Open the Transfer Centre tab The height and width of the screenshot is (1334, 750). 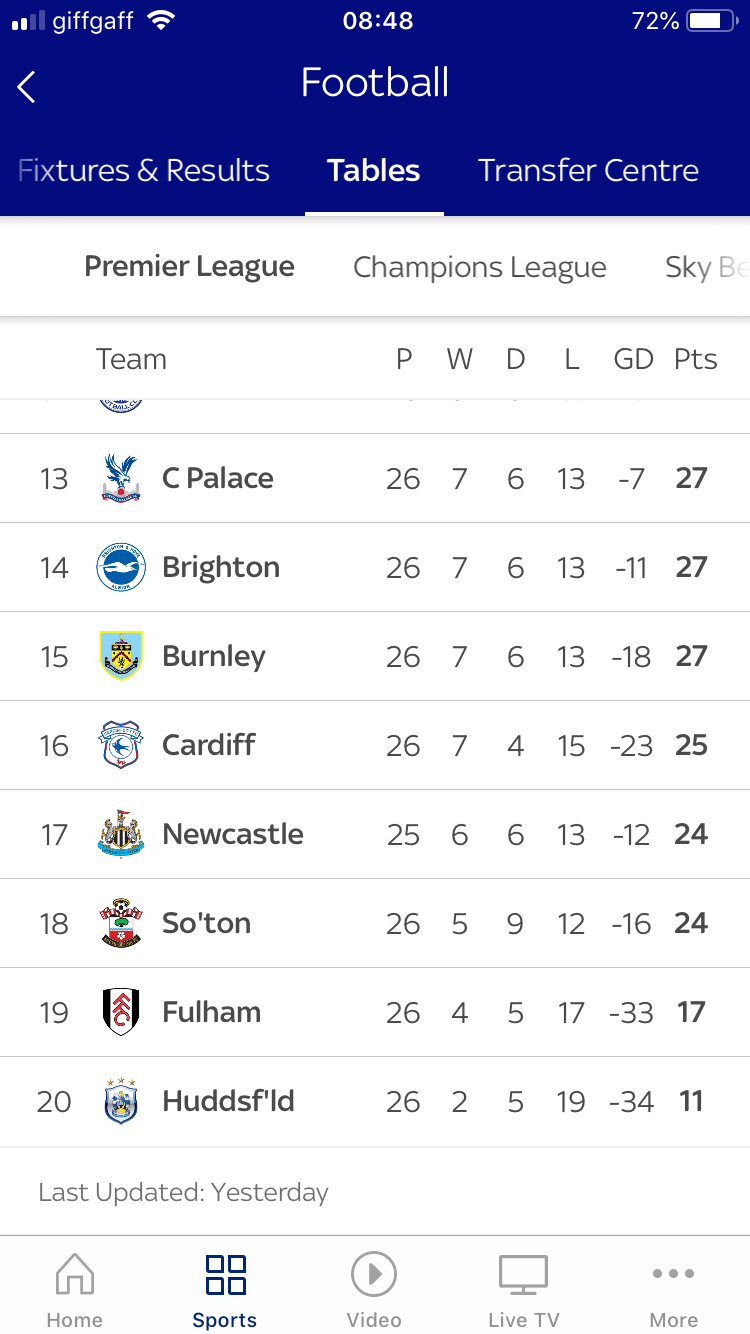click(x=588, y=171)
